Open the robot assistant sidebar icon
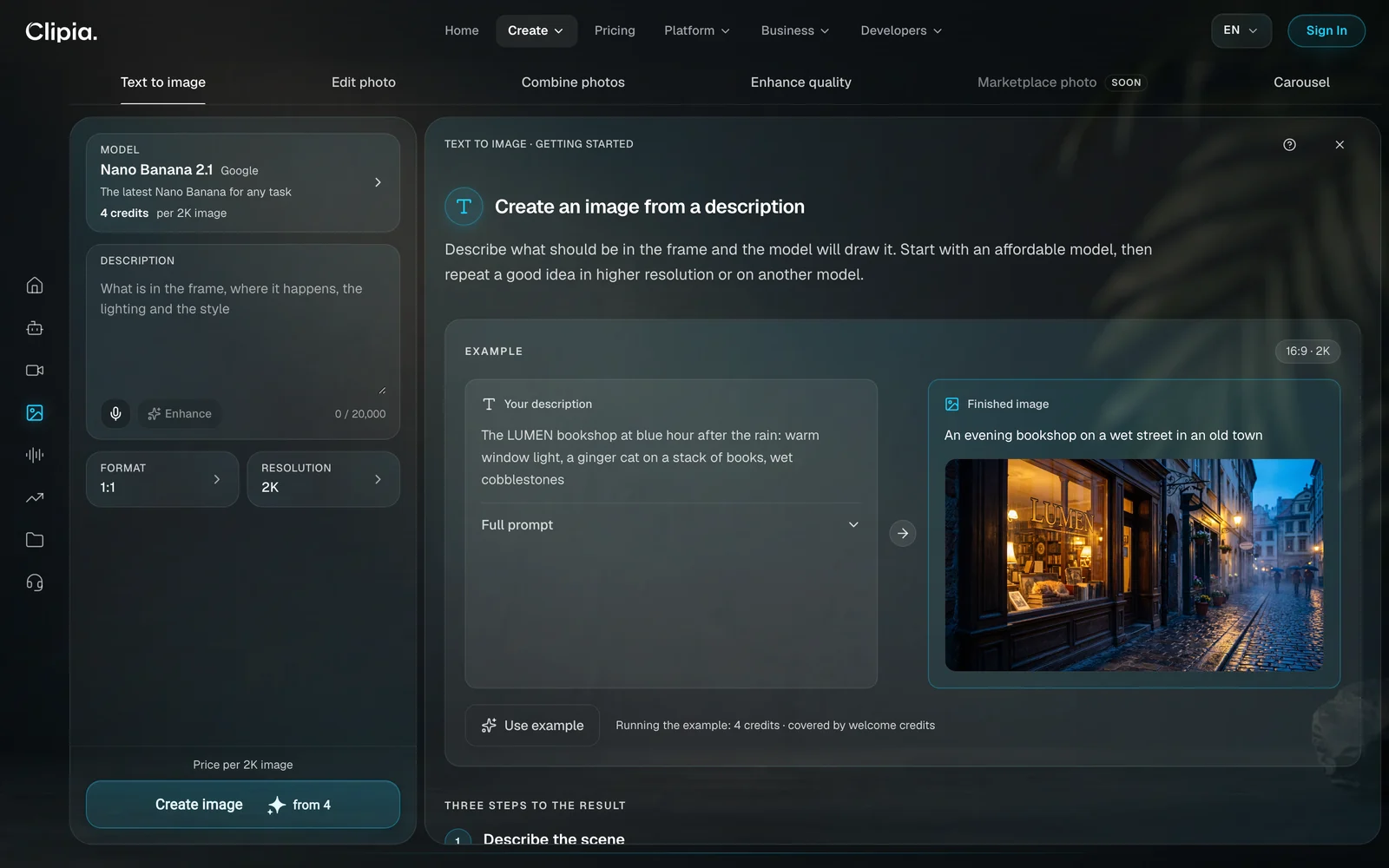This screenshot has width=1389, height=868. click(x=35, y=328)
